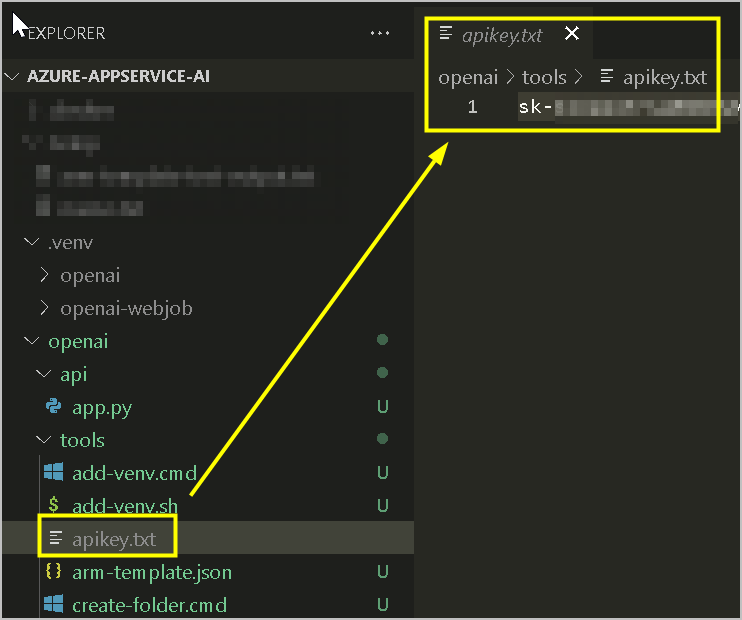742x620 pixels.
Task: Click untracked U badge of arm-template.json
Action: point(383,572)
